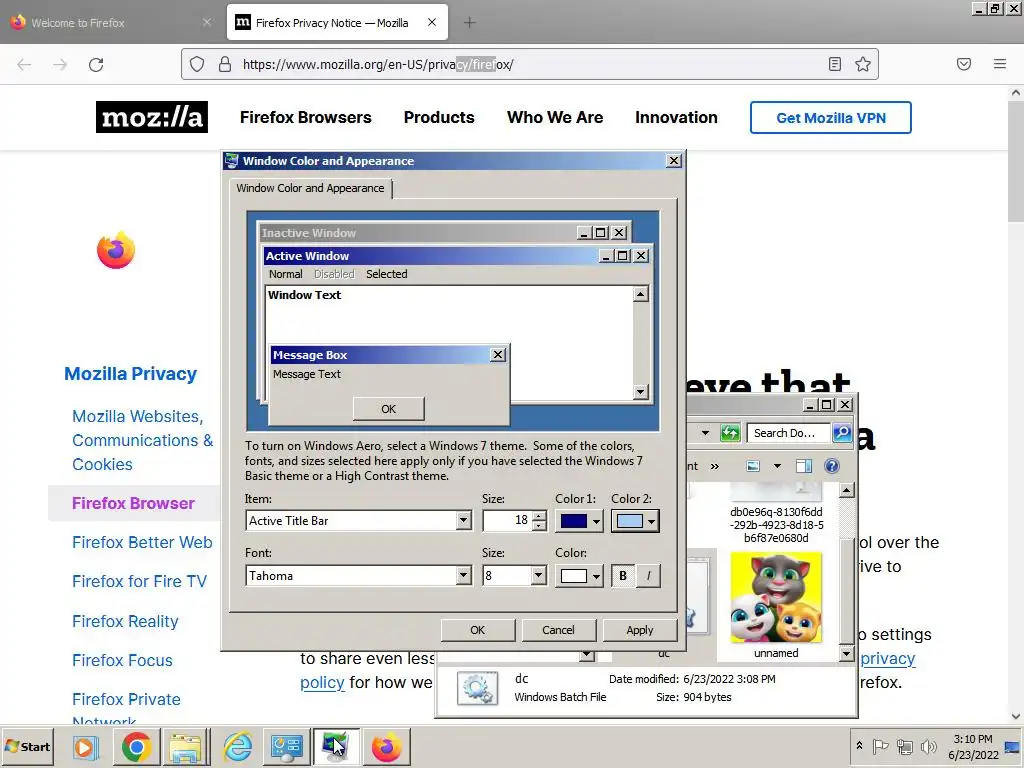Click the Windows Start button
The height and width of the screenshot is (768, 1024).
[27, 746]
